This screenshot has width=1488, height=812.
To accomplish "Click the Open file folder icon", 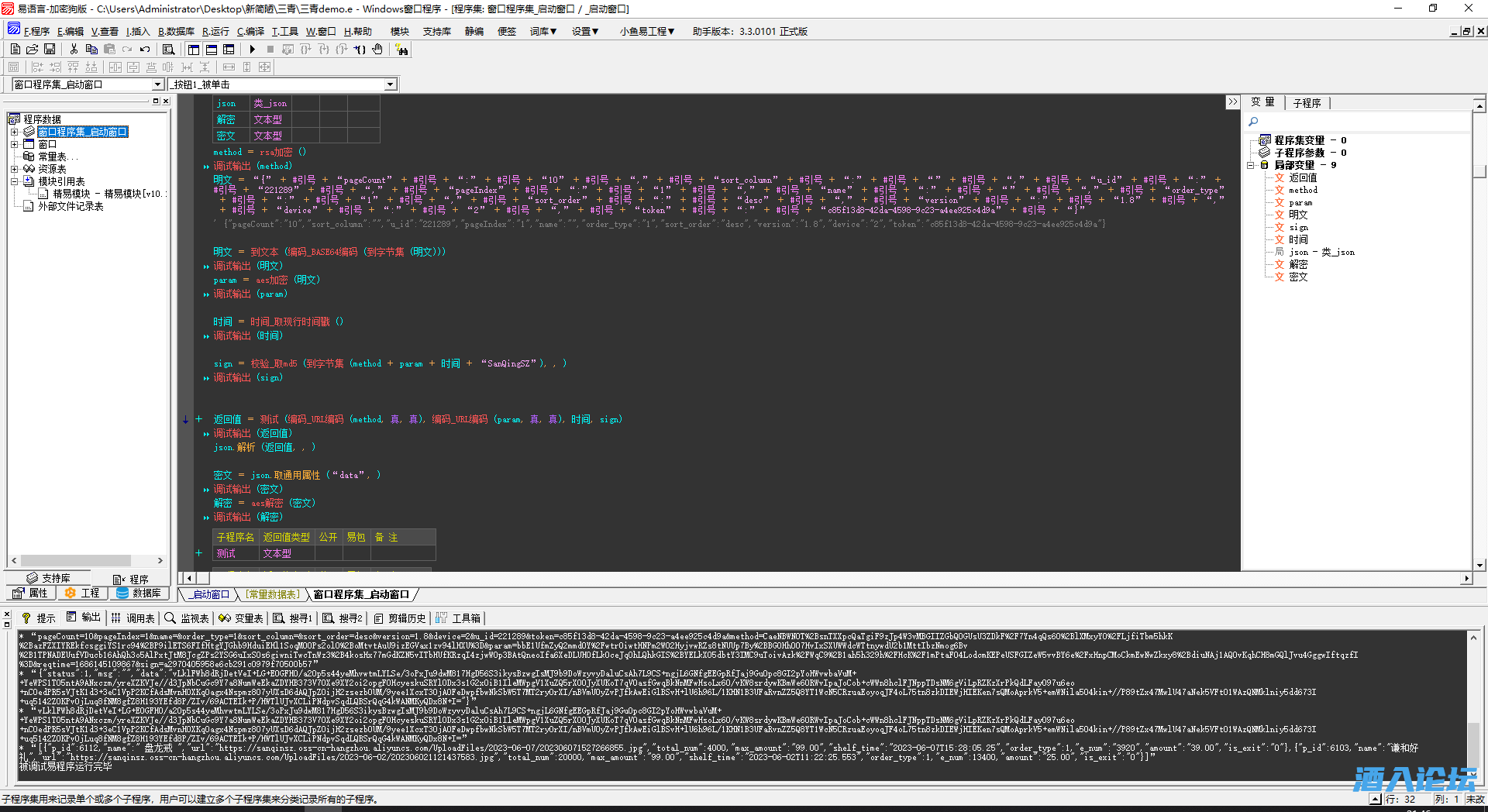I will pyautogui.click(x=33, y=50).
